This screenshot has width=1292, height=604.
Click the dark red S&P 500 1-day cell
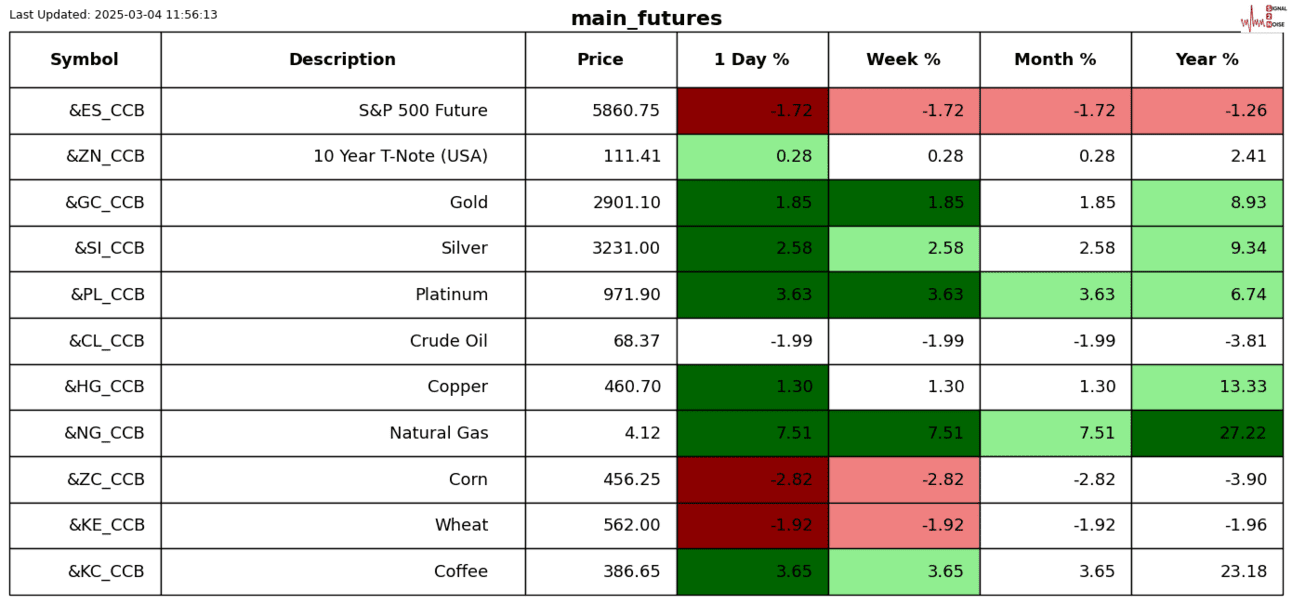pos(752,111)
